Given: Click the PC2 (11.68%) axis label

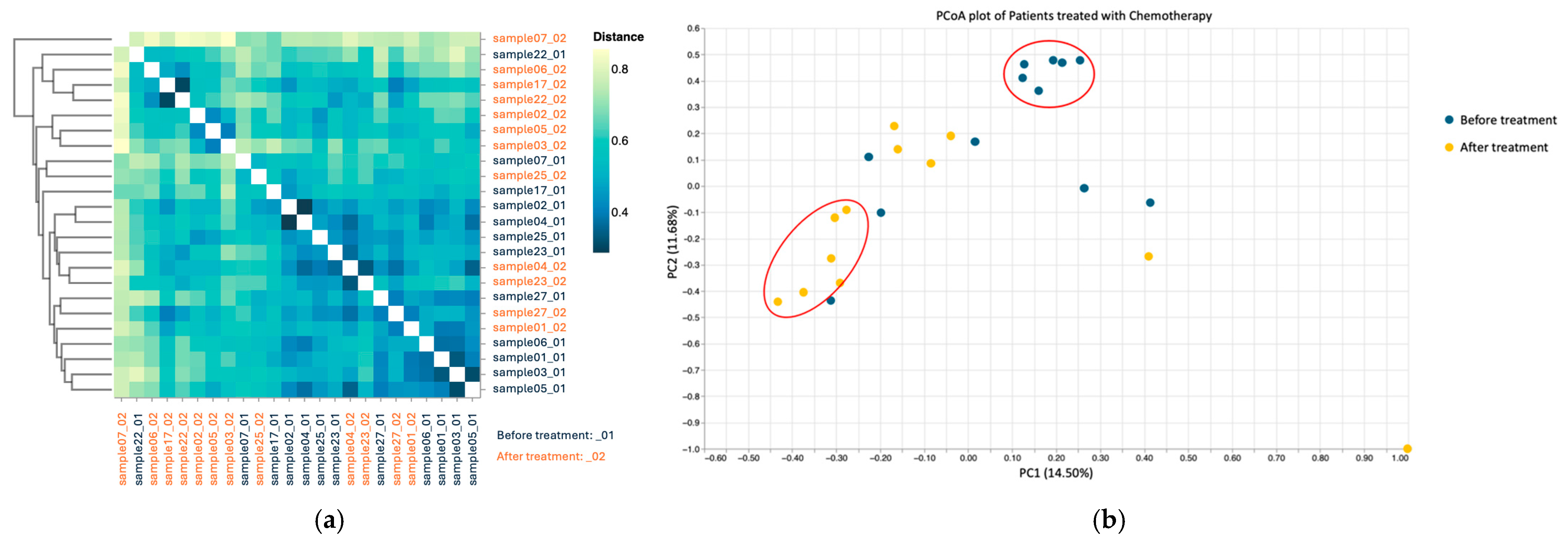Looking at the screenshot, I should (x=672, y=242).
